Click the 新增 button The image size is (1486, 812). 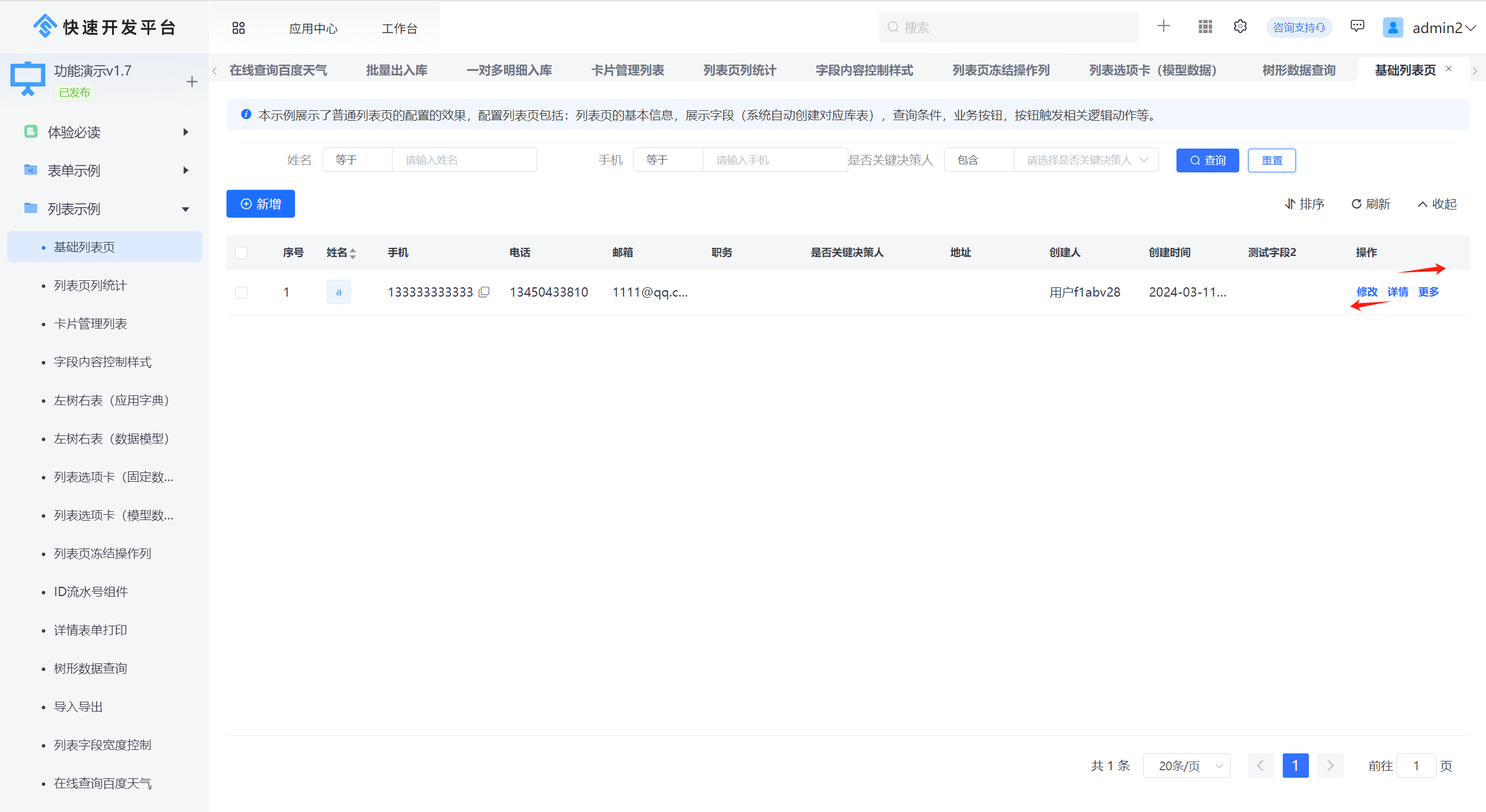coord(261,204)
